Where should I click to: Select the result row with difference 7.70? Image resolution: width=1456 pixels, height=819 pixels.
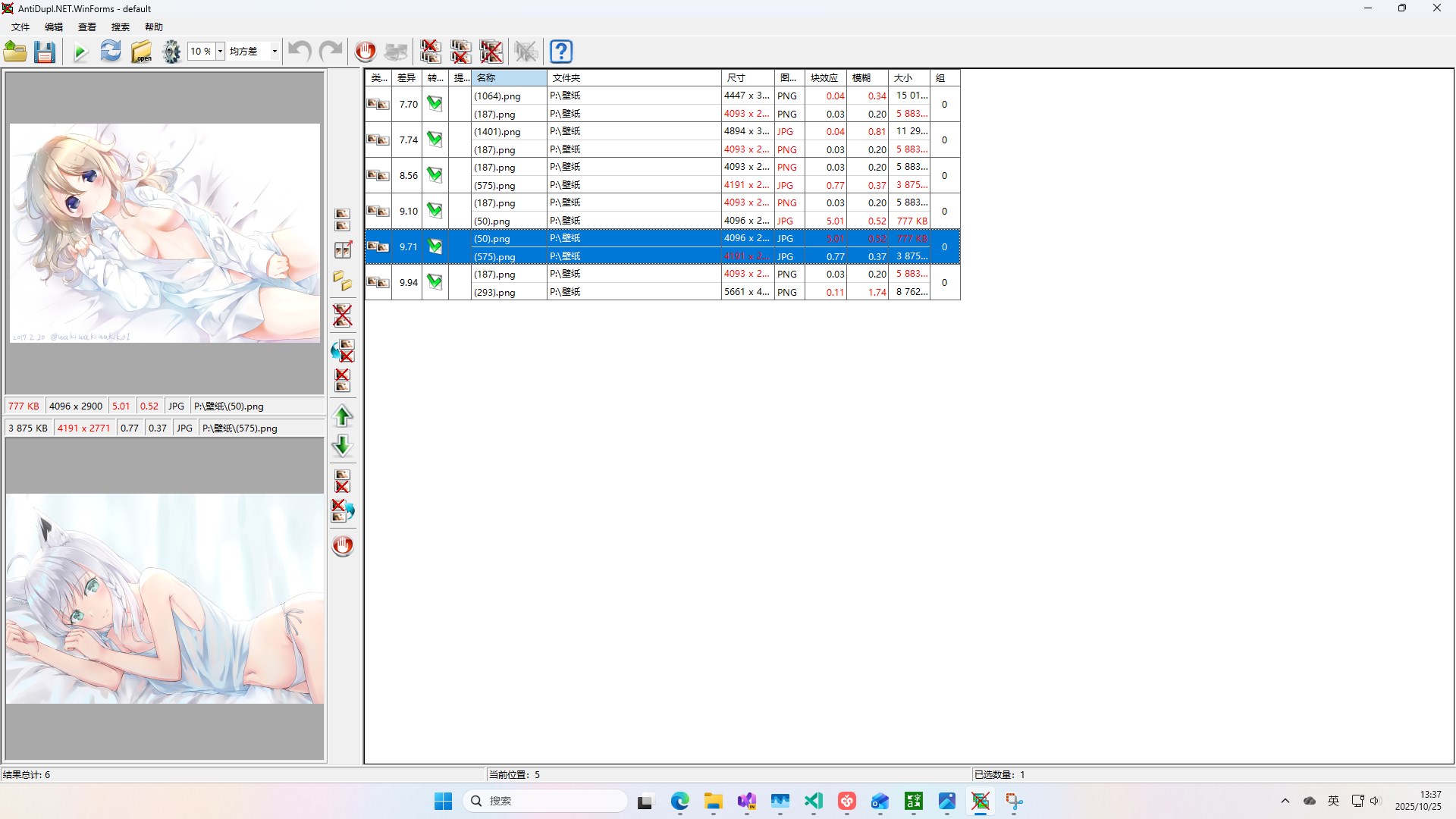(x=409, y=105)
